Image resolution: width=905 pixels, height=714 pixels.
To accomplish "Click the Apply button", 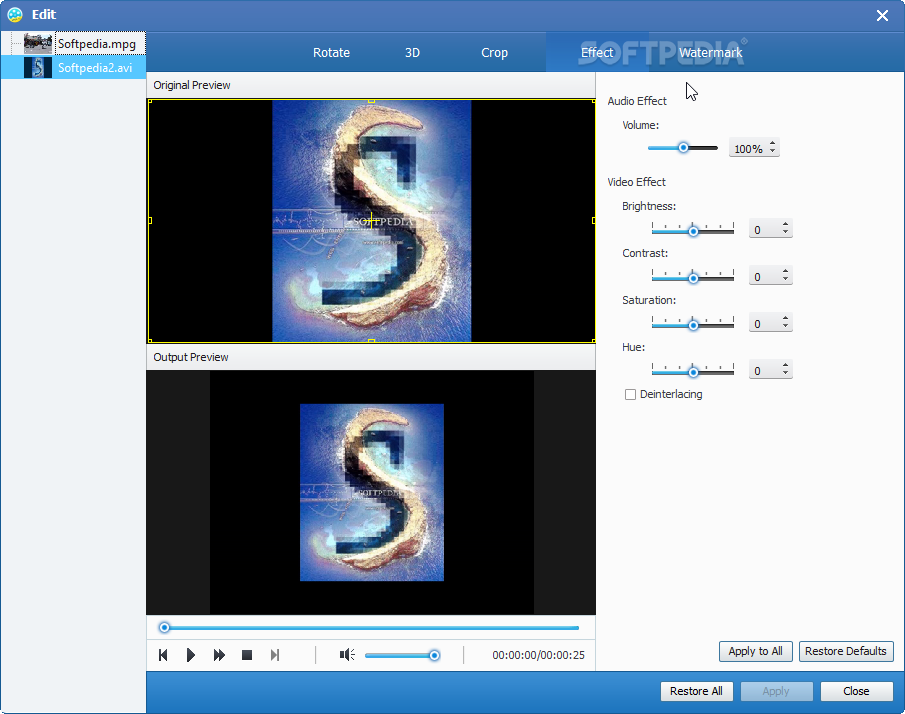I will [776, 691].
